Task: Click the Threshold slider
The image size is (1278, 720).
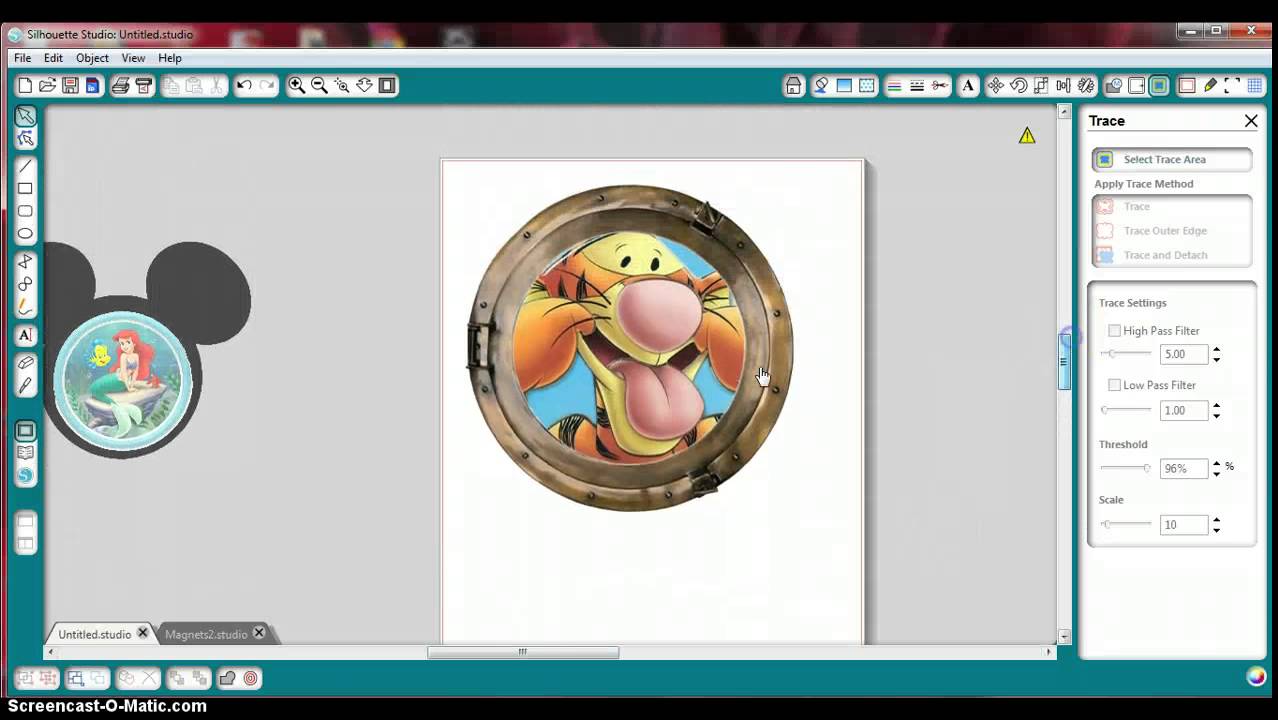Action: click(1126, 468)
